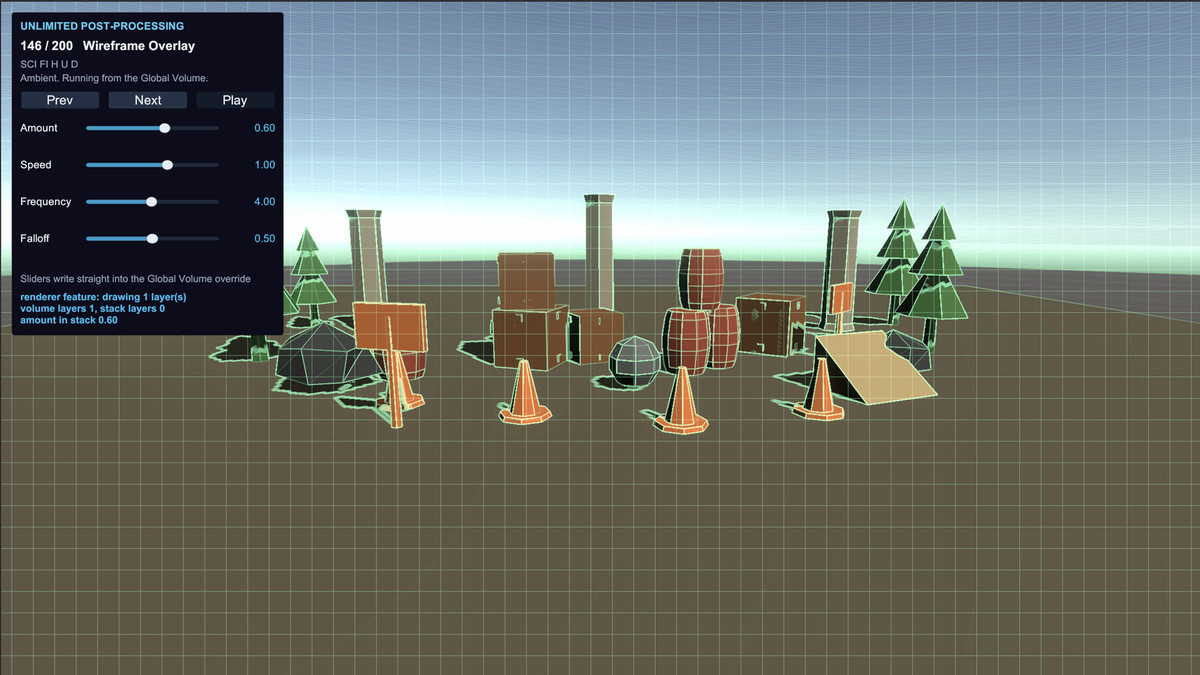Select the Frequency value 4.00
This screenshot has height=675, width=1200.
tap(264, 202)
